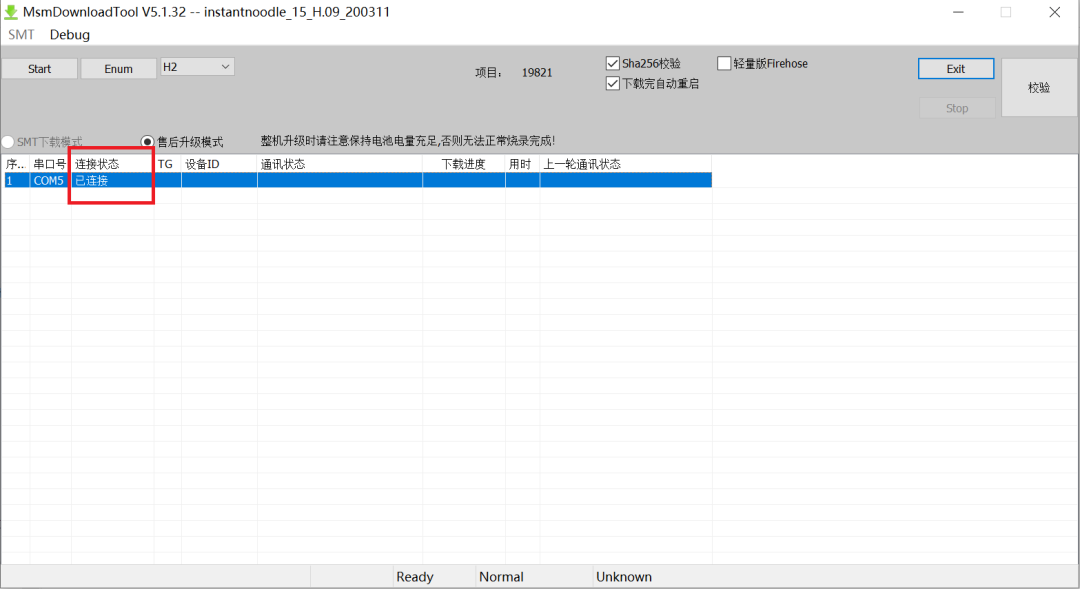
Task: Toggle the Sha256校验 checkbox
Action: (x=612, y=63)
